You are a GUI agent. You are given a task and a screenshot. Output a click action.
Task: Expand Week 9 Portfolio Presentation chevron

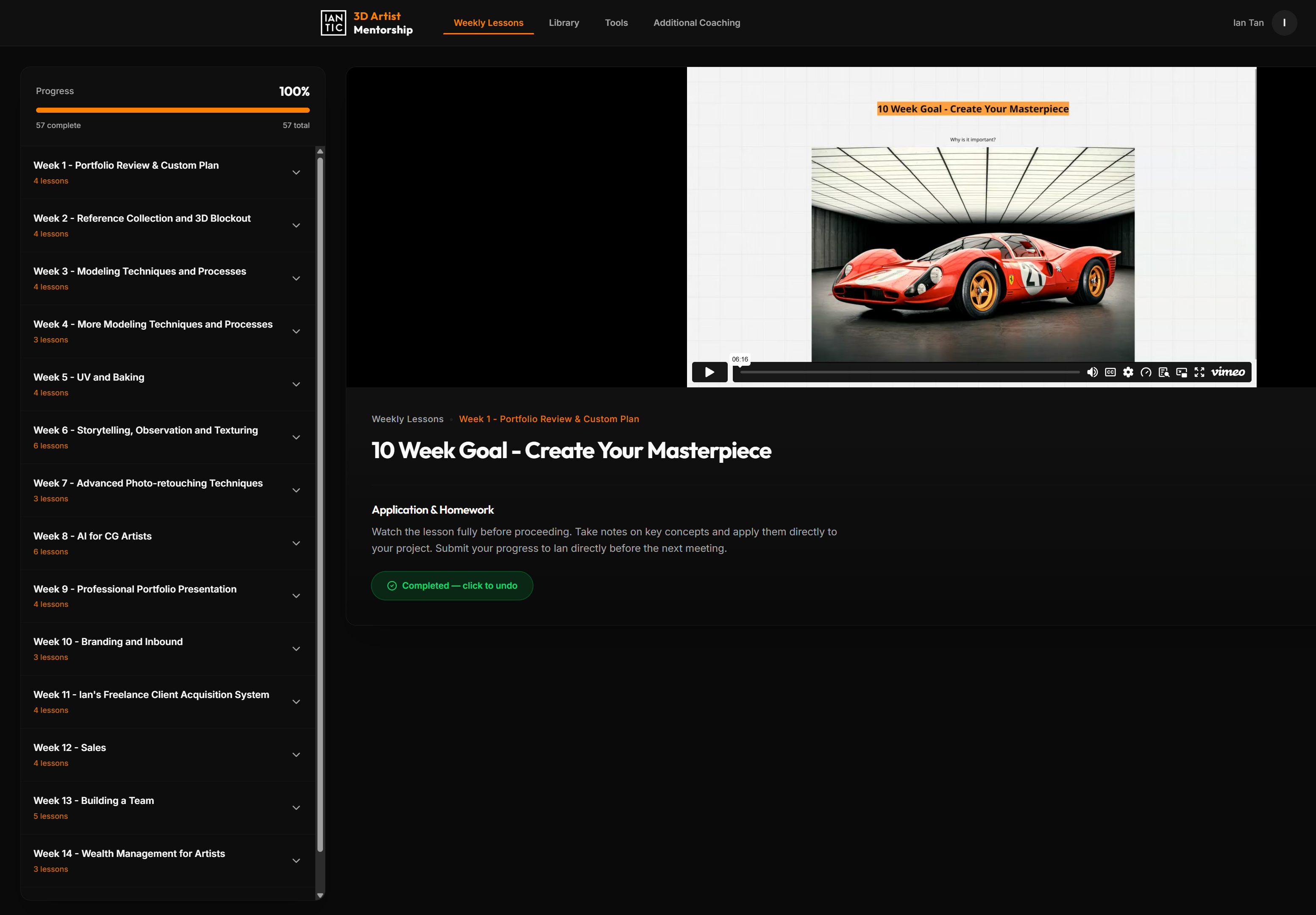click(x=296, y=596)
